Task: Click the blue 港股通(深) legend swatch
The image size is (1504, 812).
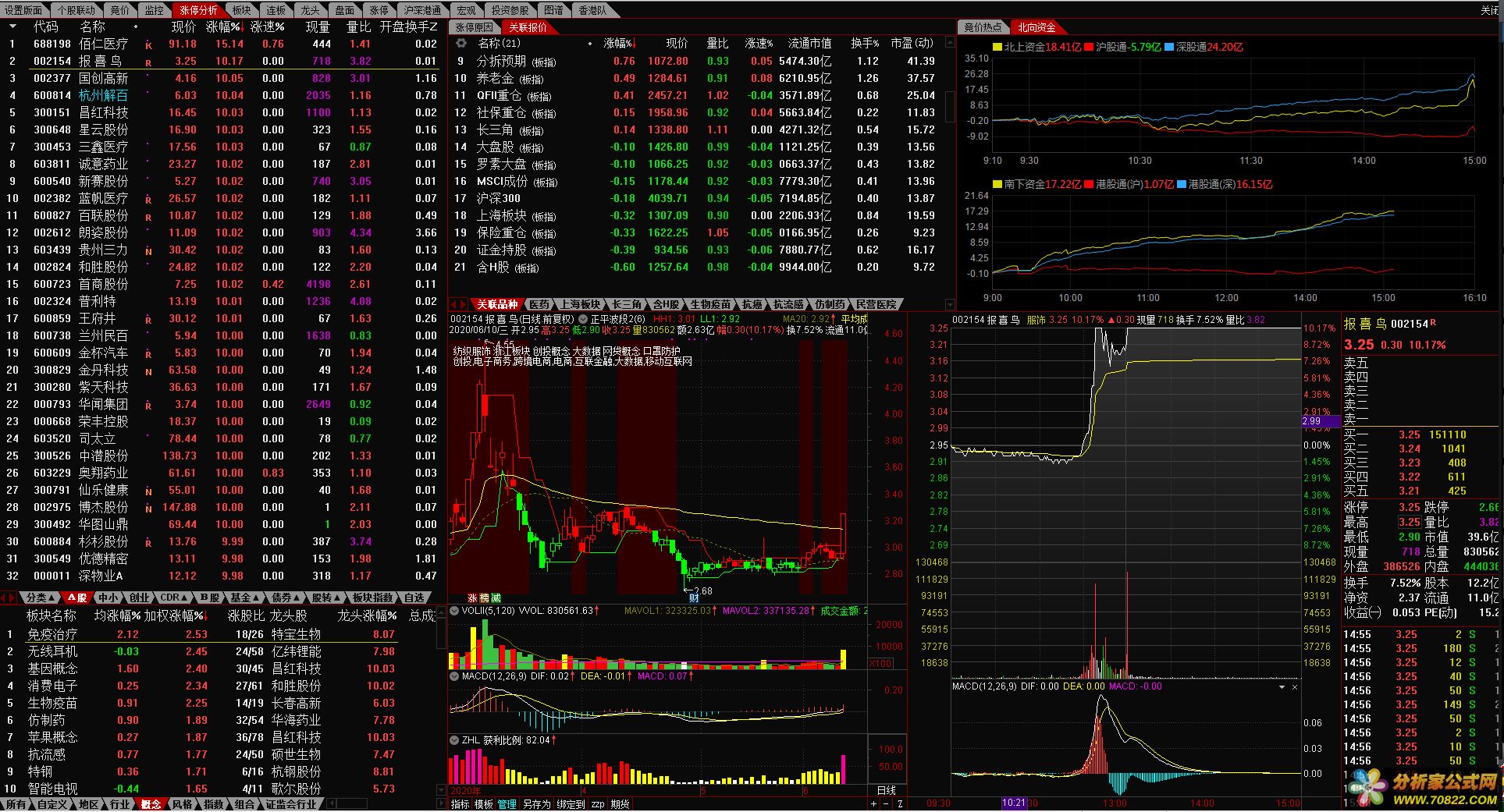Action: tap(1182, 185)
